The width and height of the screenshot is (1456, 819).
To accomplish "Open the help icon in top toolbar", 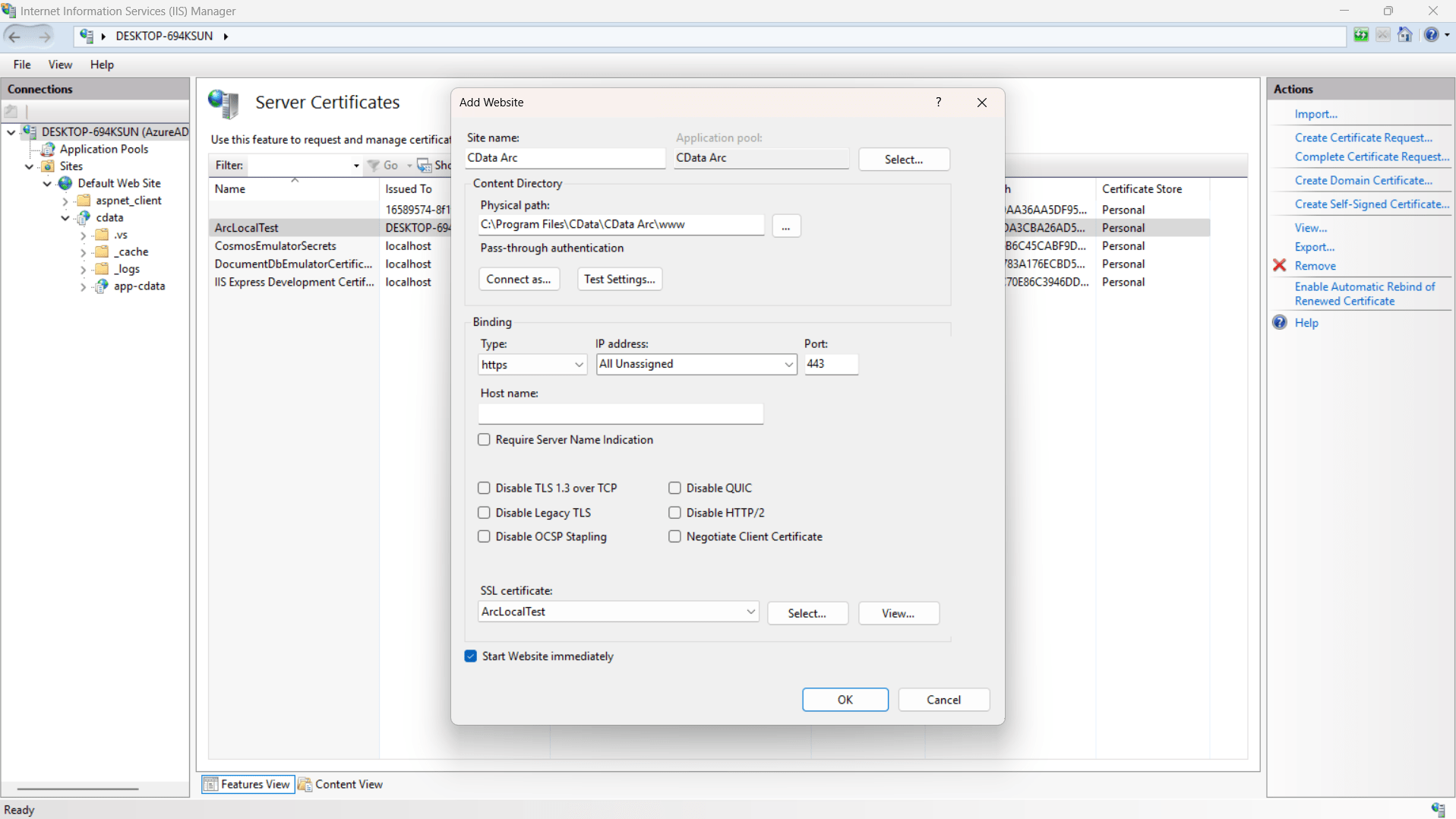I will (x=1431, y=35).
